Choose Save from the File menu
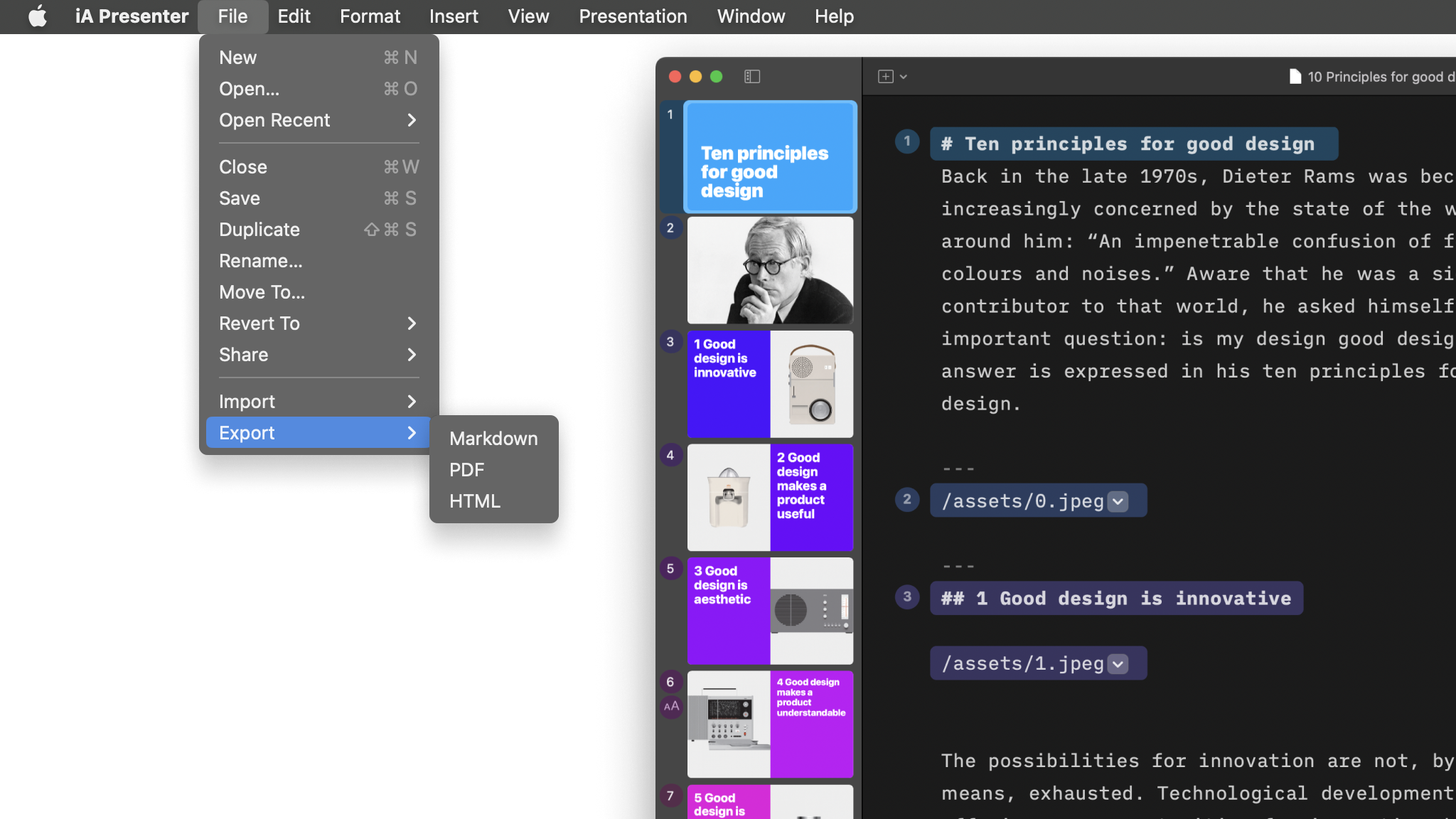Viewport: 1456px width, 819px height. 318,198
